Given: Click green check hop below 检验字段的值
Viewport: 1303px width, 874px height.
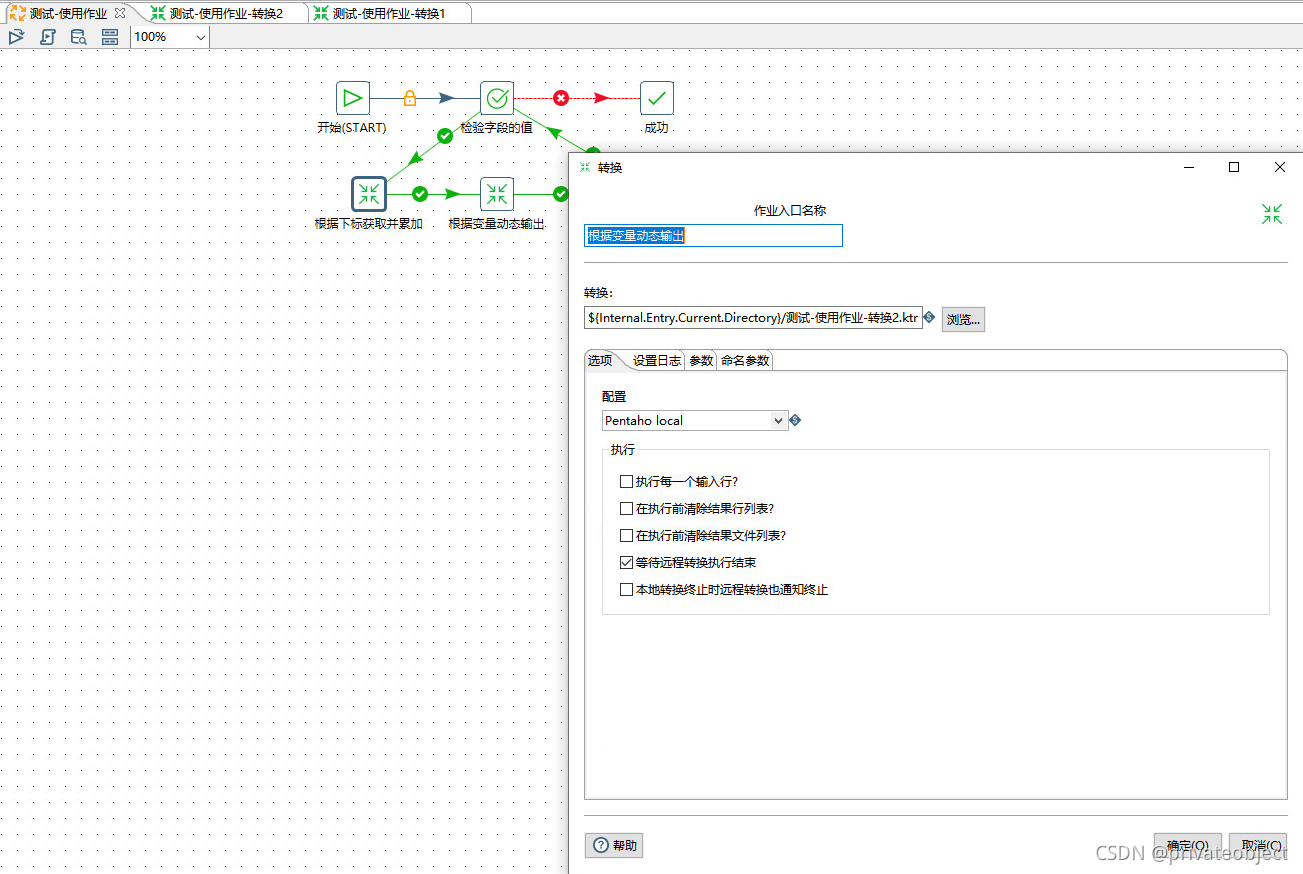Looking at the screenshot, I should [x=445, y=135].
